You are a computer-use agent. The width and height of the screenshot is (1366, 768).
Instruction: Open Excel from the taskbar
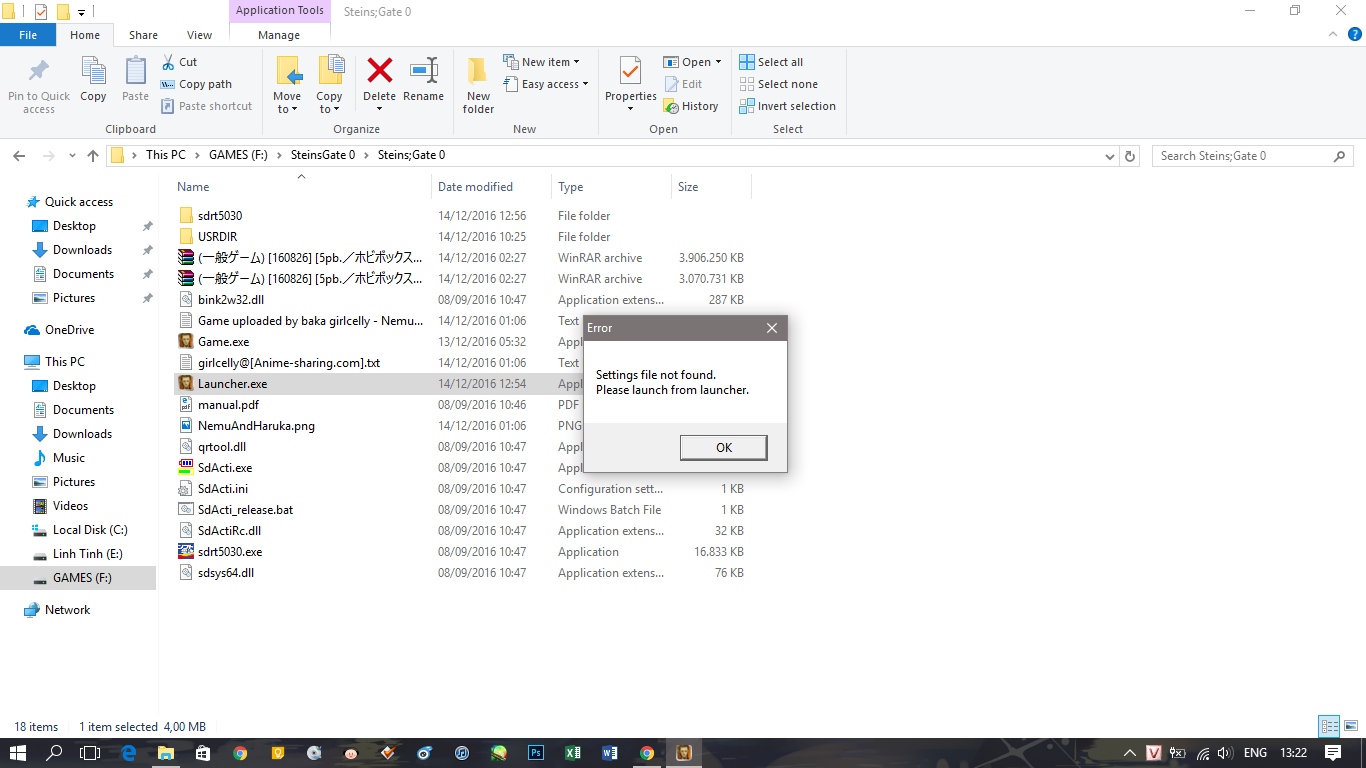572,753
